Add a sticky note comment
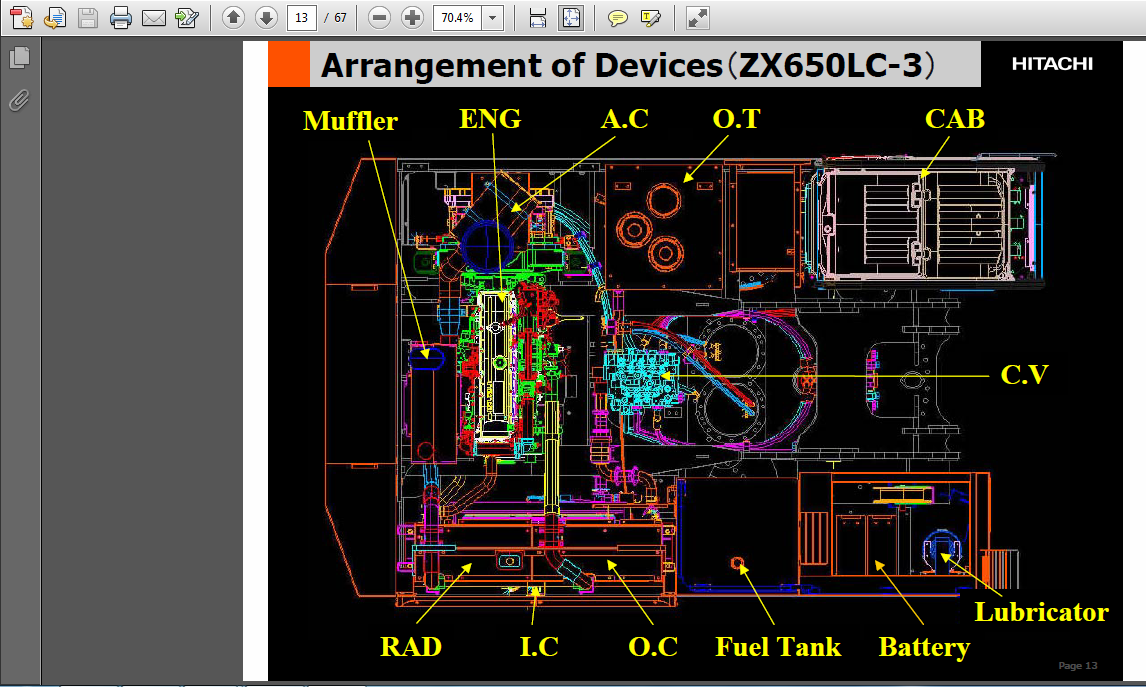This screenshot has width=1146, height=687. (618, 18)
